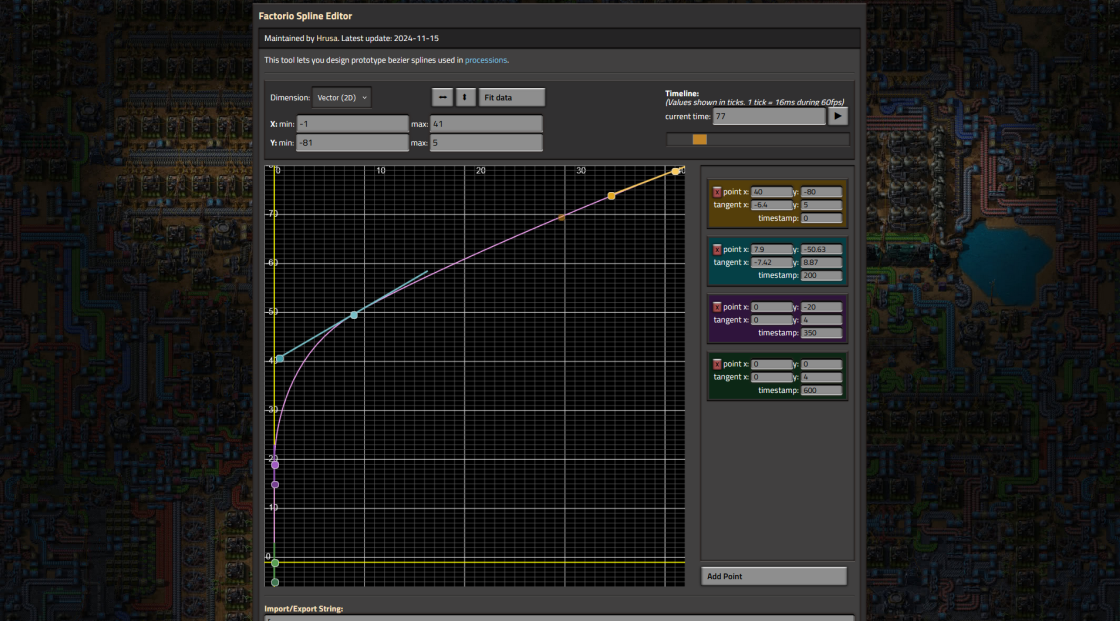Open the processions link
The width and height of the screenshot is (1120, 621).
click(x=486, y=60)
